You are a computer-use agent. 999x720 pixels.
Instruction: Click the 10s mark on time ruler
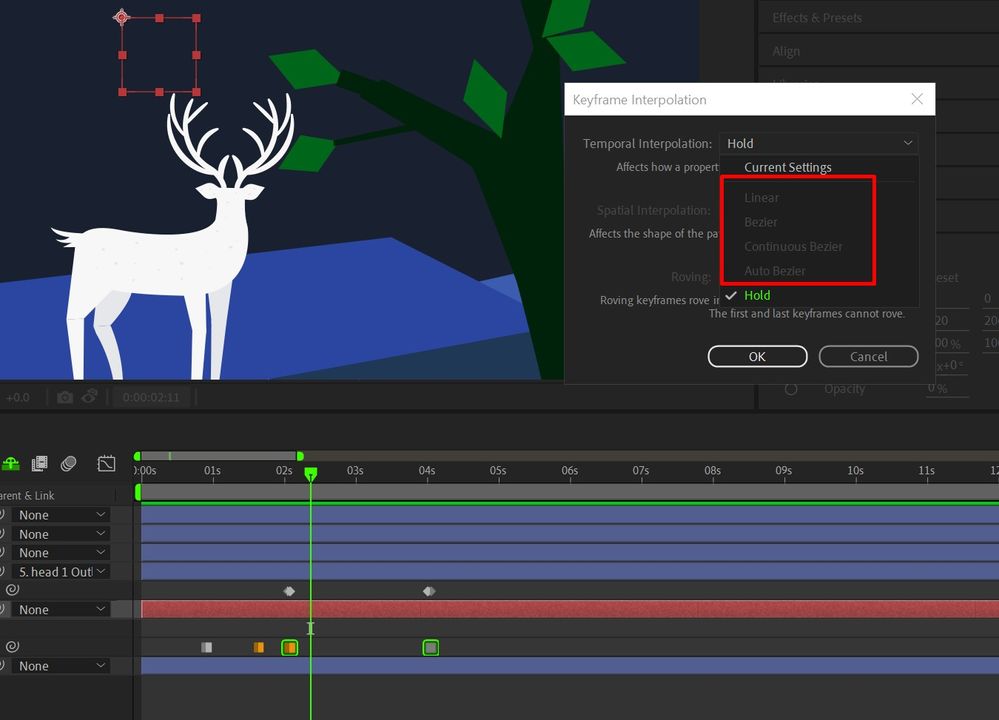855,470
